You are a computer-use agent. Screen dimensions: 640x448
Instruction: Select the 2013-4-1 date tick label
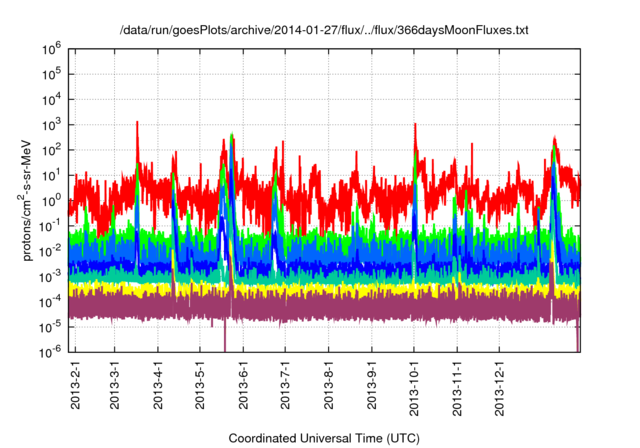click(158, 385)
